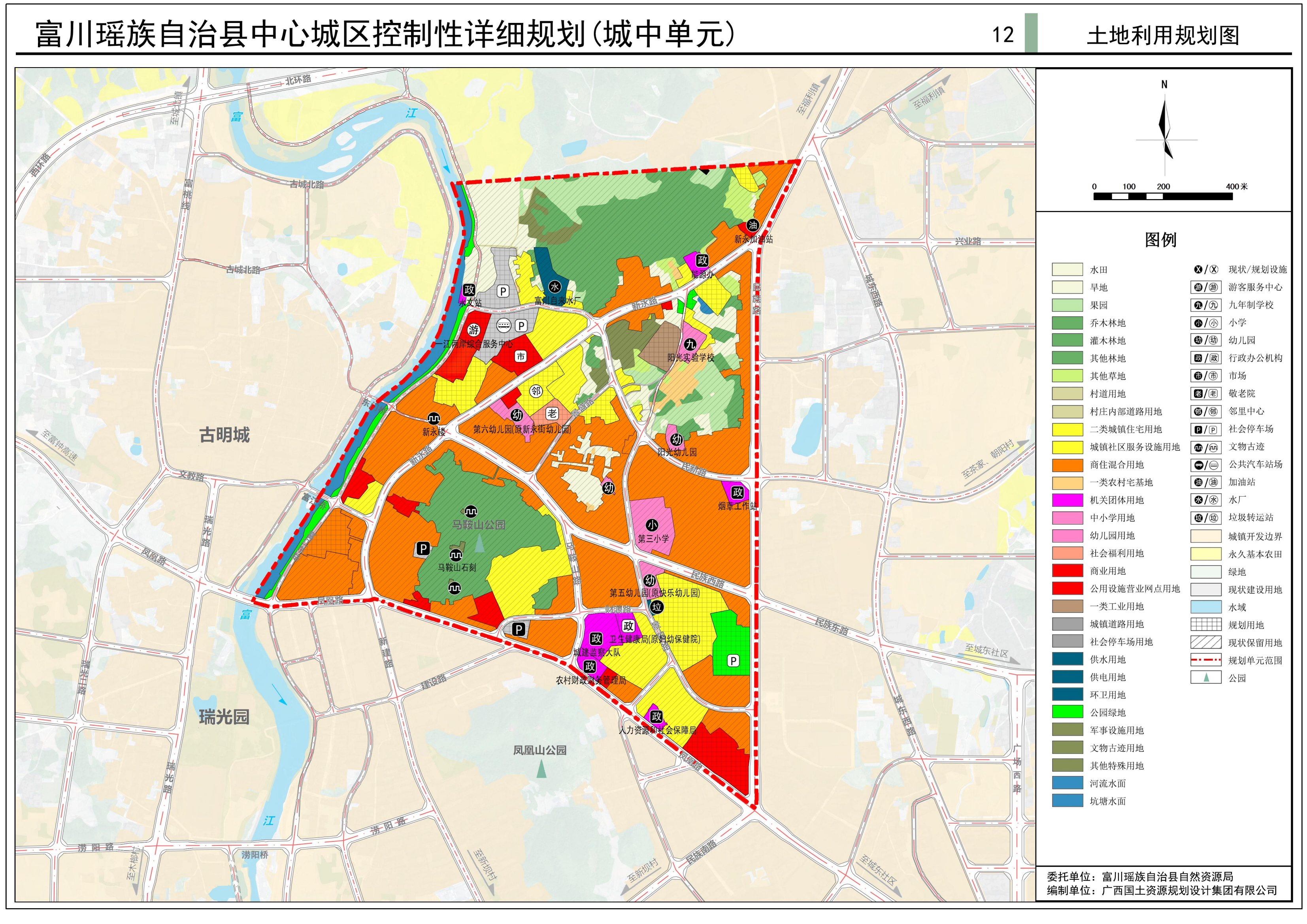Click the 垃 garbage transfer station icon
This screenshot has height=924, width=1307.
click(656, 607)
